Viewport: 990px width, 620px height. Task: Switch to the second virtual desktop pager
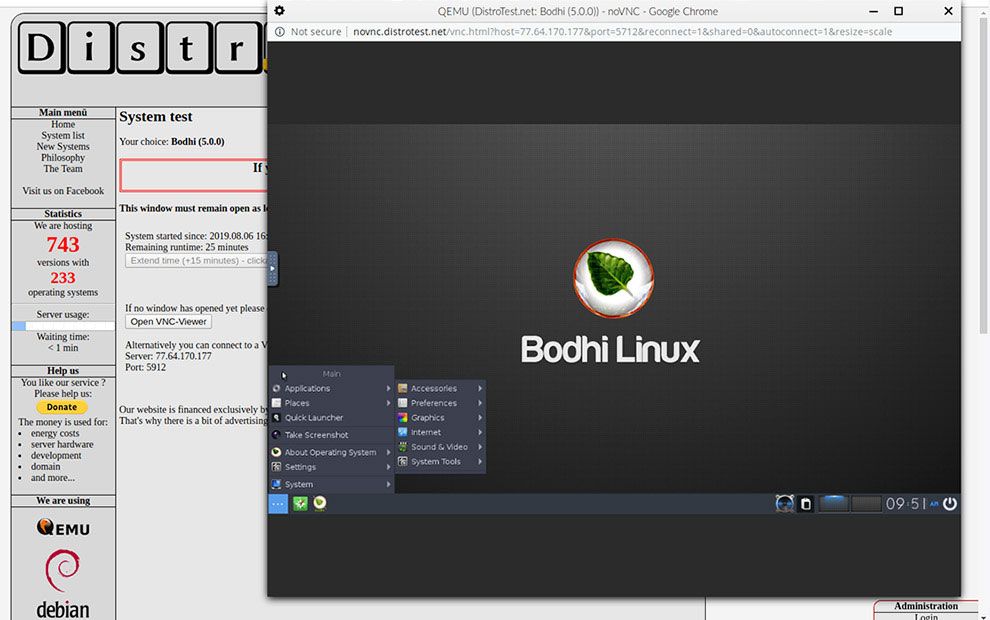866,503
